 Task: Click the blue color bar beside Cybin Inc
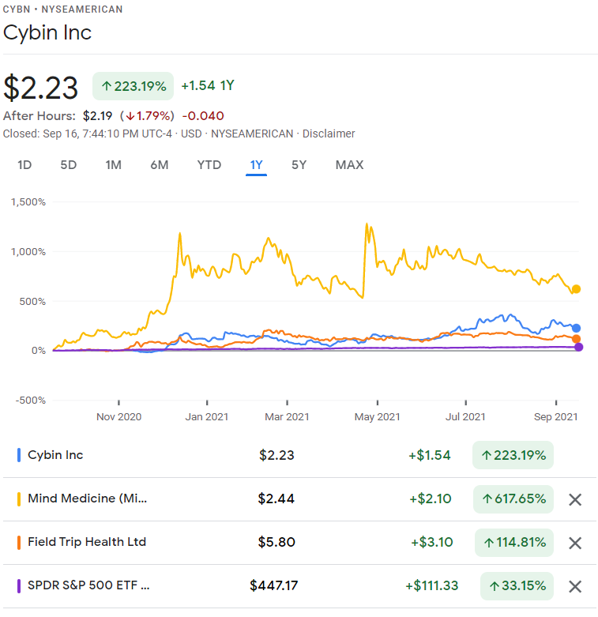pos(19,455)
